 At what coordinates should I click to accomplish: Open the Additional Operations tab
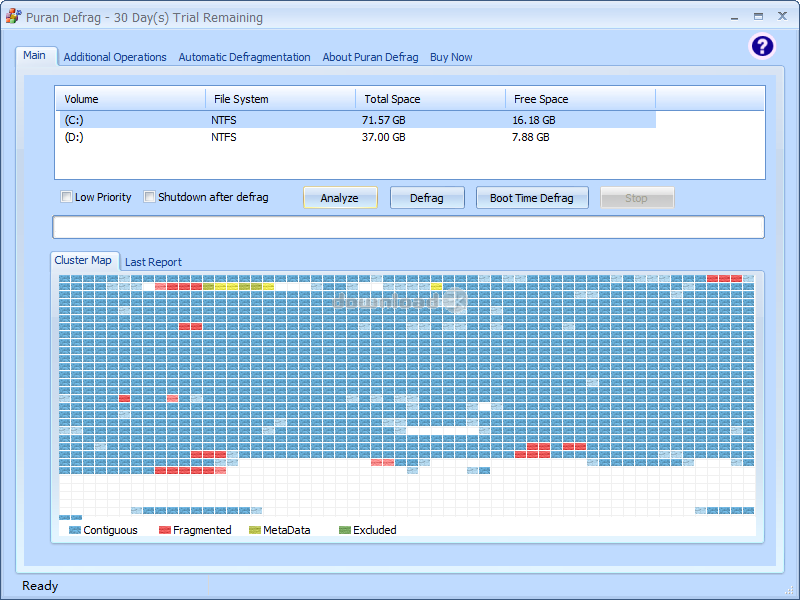115,57
